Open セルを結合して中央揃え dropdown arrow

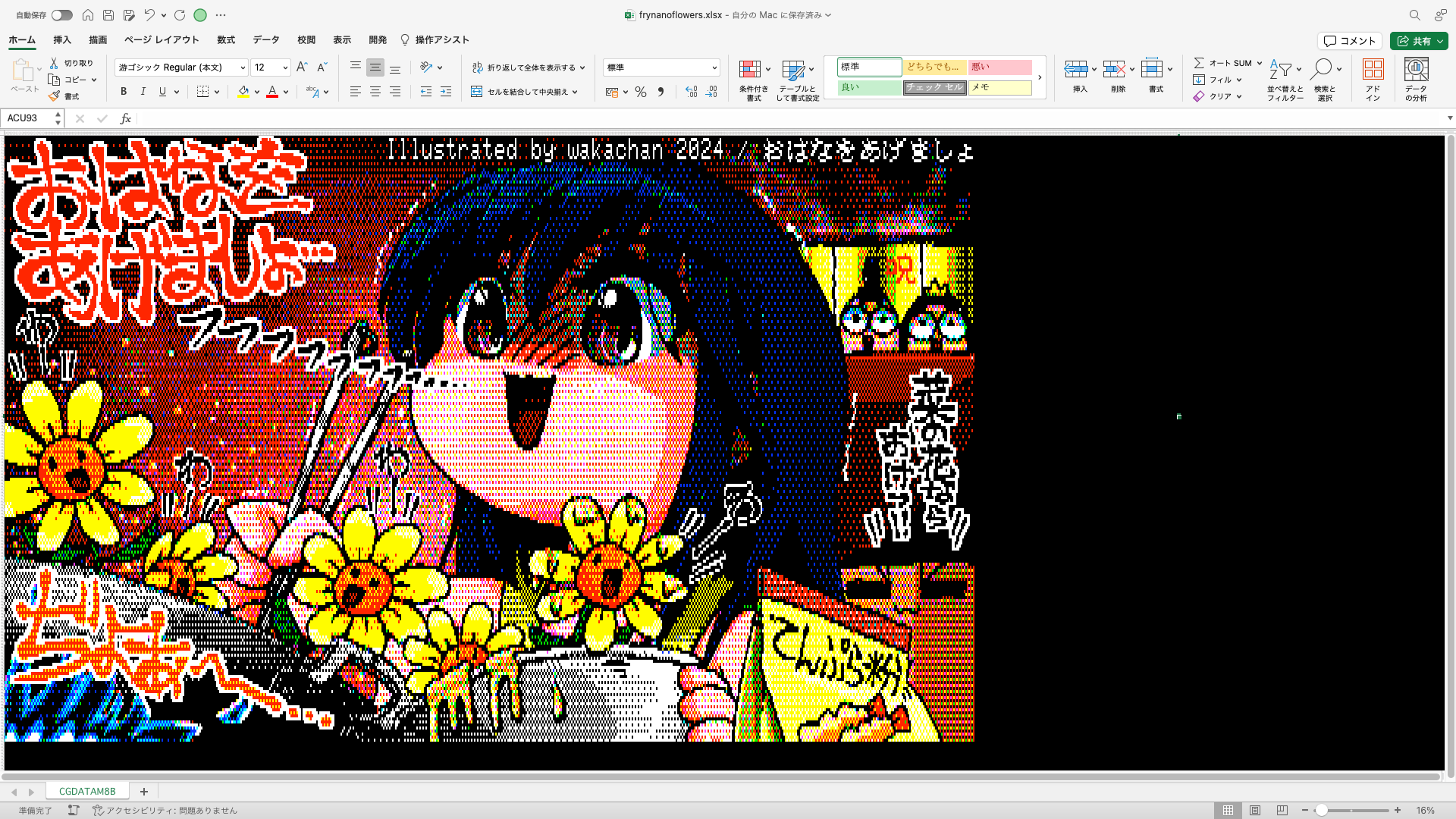576,92
